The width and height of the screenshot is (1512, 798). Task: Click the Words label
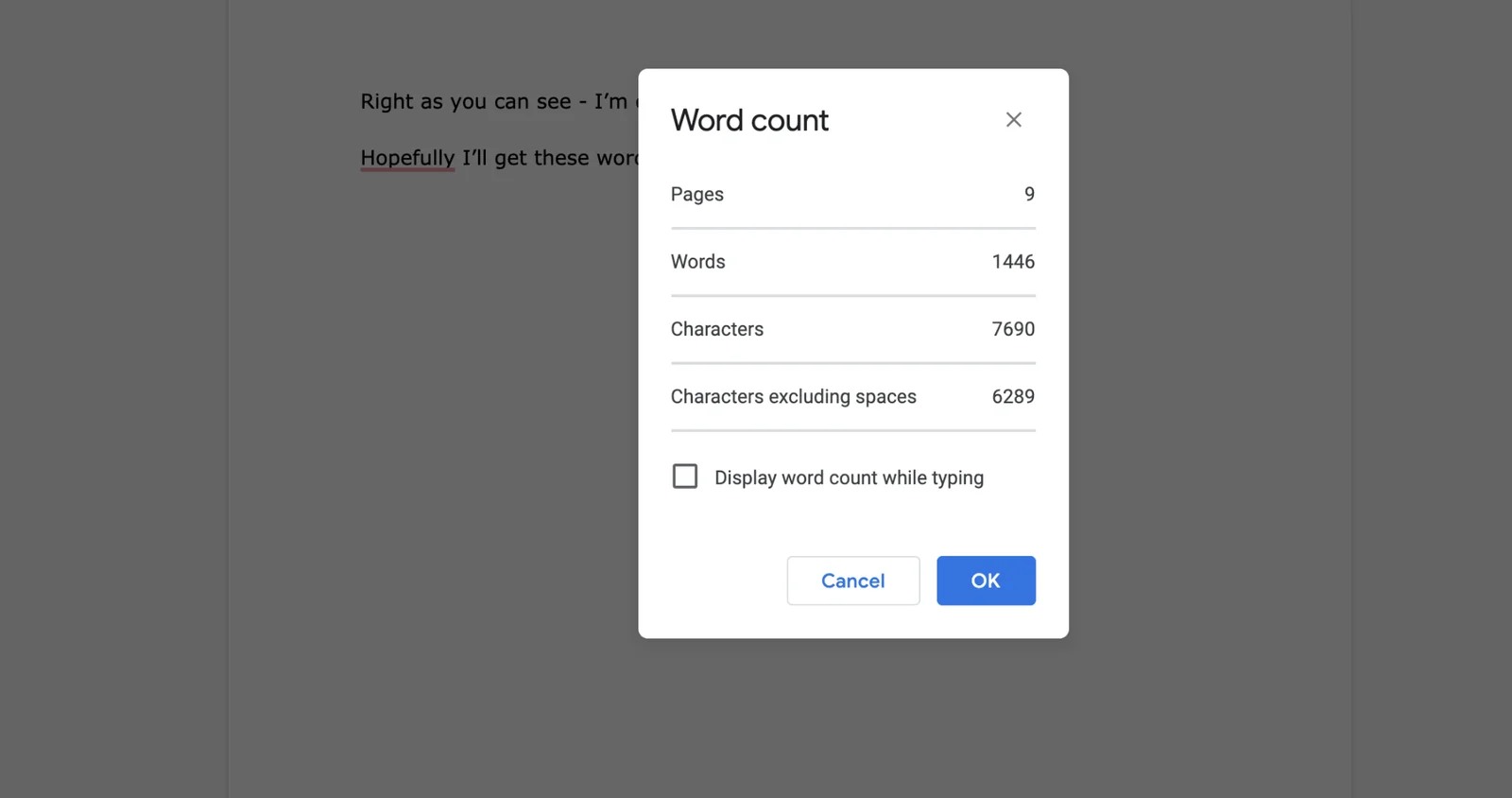tap(698, 262)
